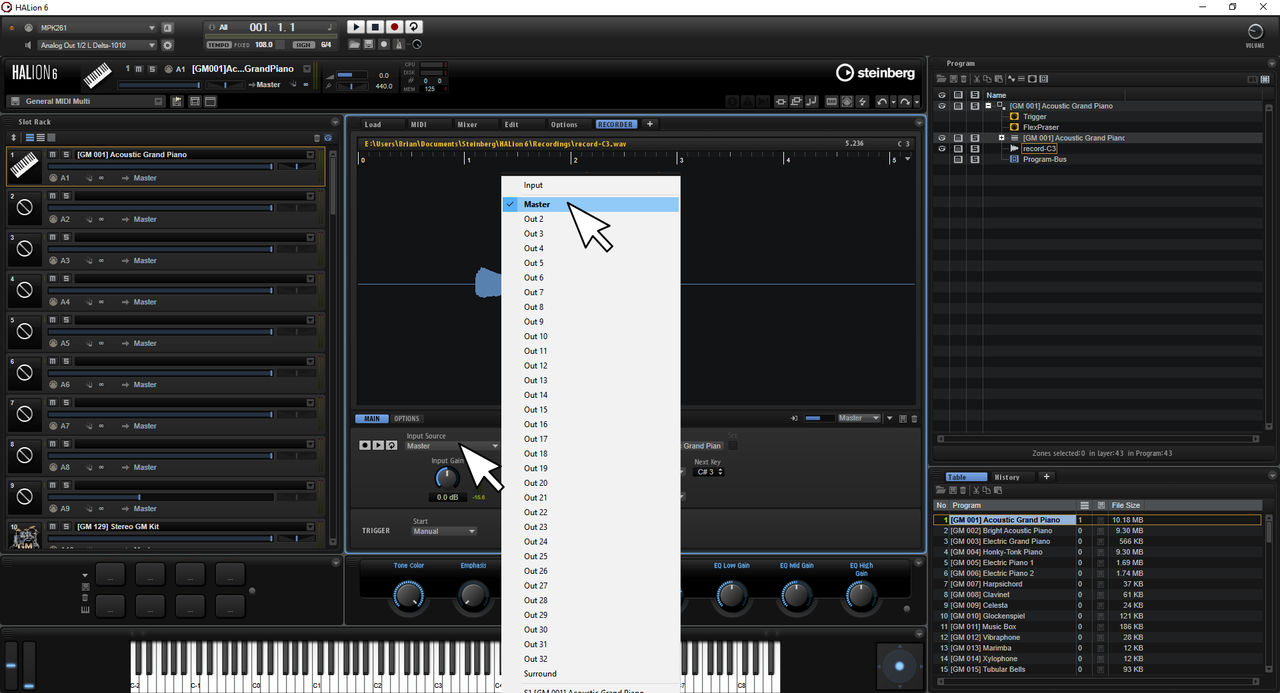The width and height of the screenshot is (1280, 693).
Task: Choose Master in the input source menu
Action: pyautogui.click(x=591, y=204)
